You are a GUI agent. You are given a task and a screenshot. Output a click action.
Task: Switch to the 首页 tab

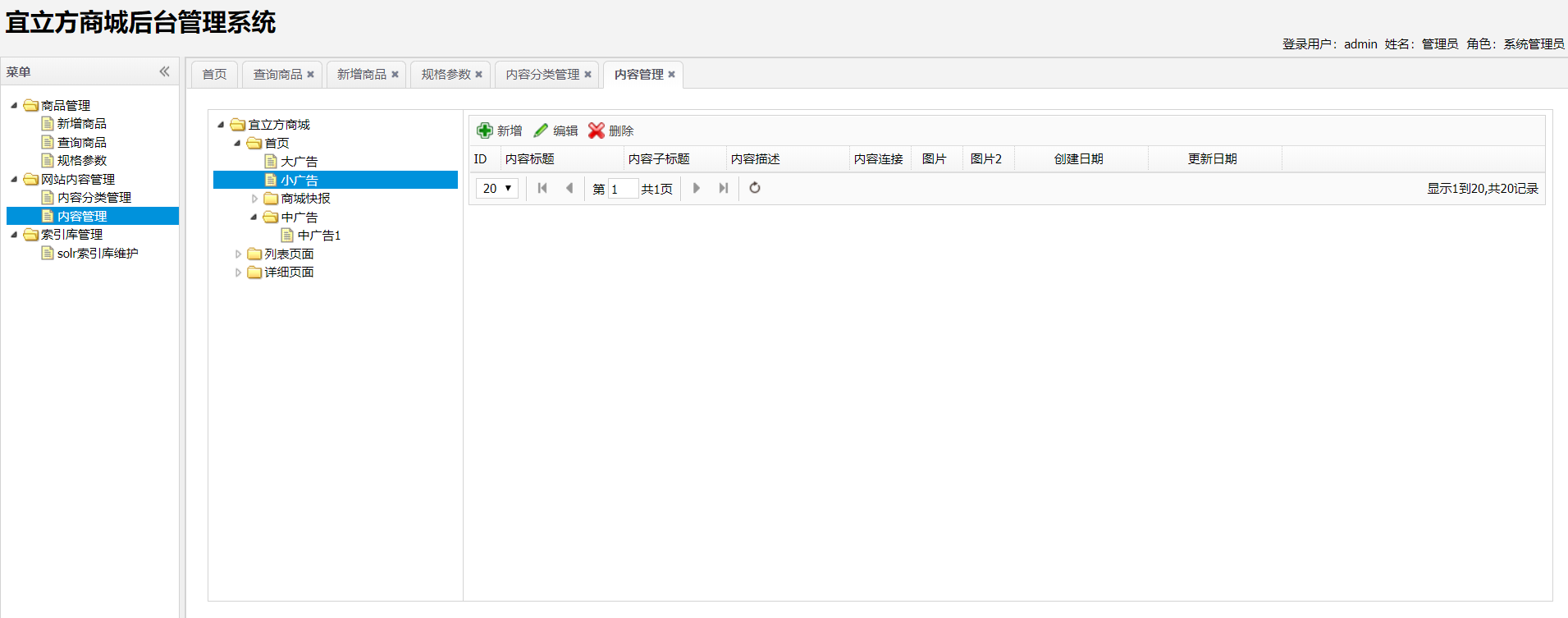[x=214, y=75]
